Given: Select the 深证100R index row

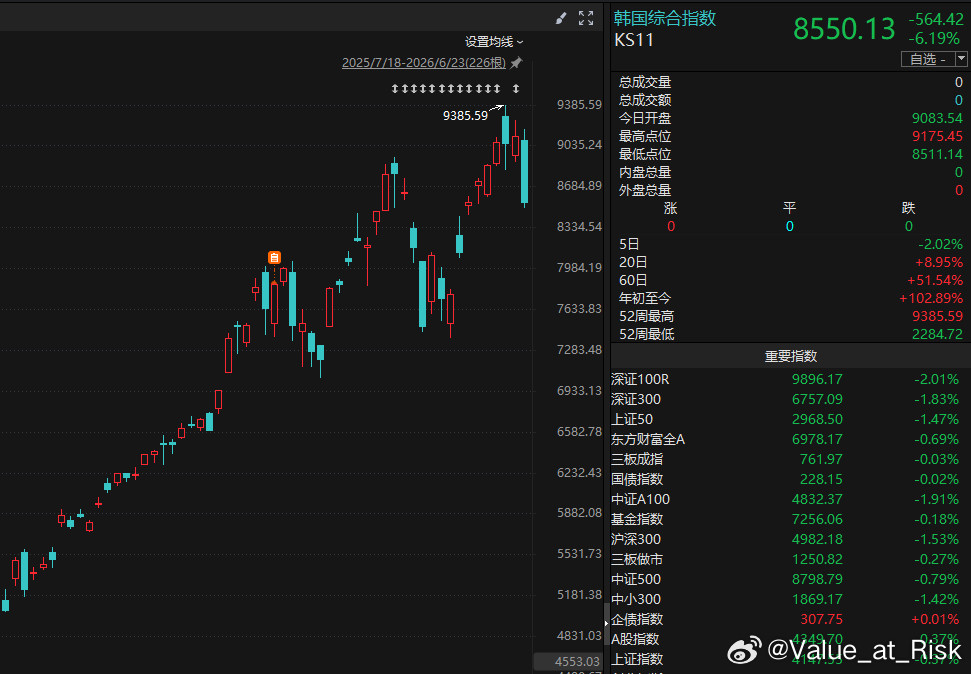Looking at the screenshot, I should pos(791,379).
